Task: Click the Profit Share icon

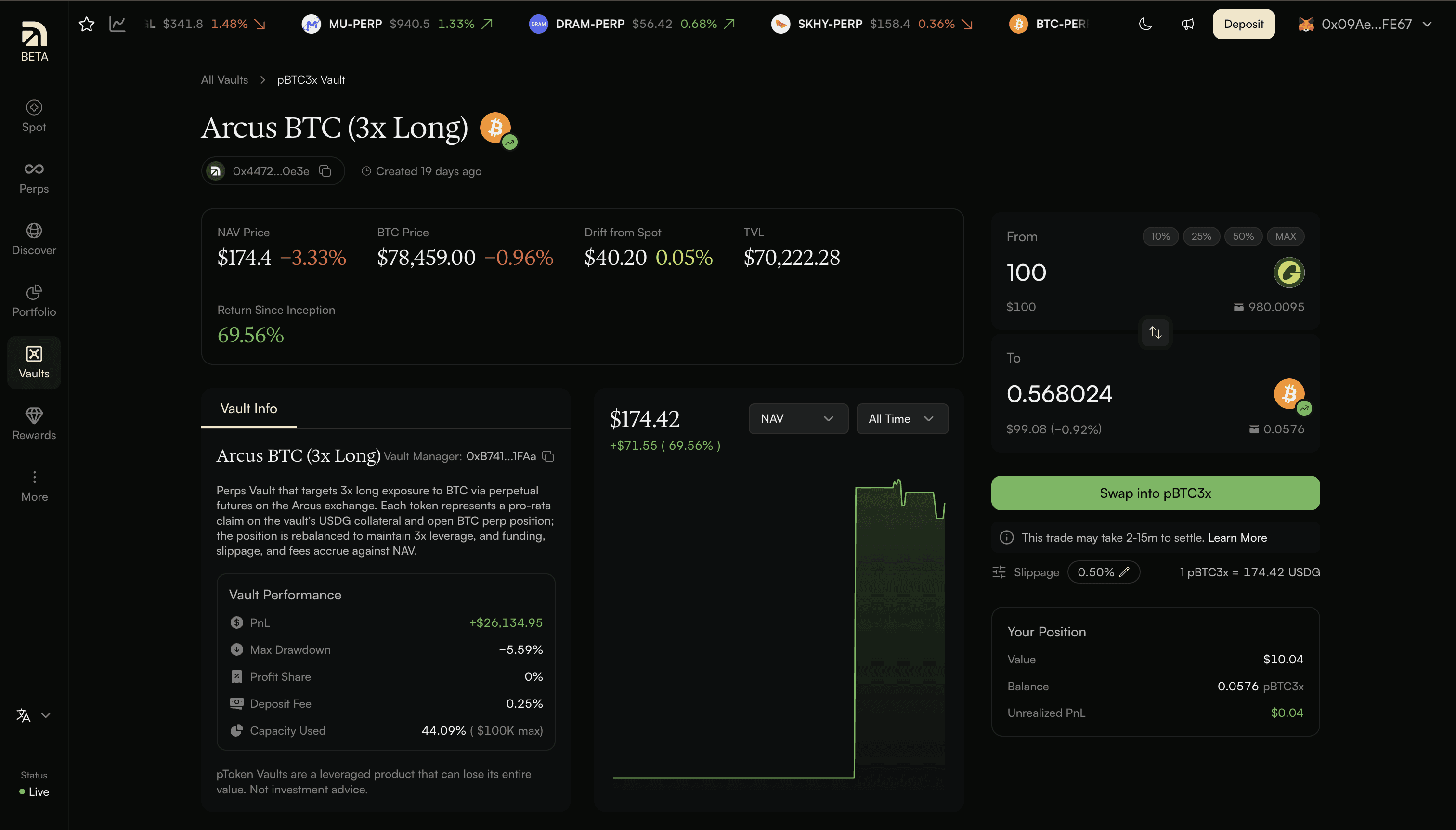Action: (236, 676)
